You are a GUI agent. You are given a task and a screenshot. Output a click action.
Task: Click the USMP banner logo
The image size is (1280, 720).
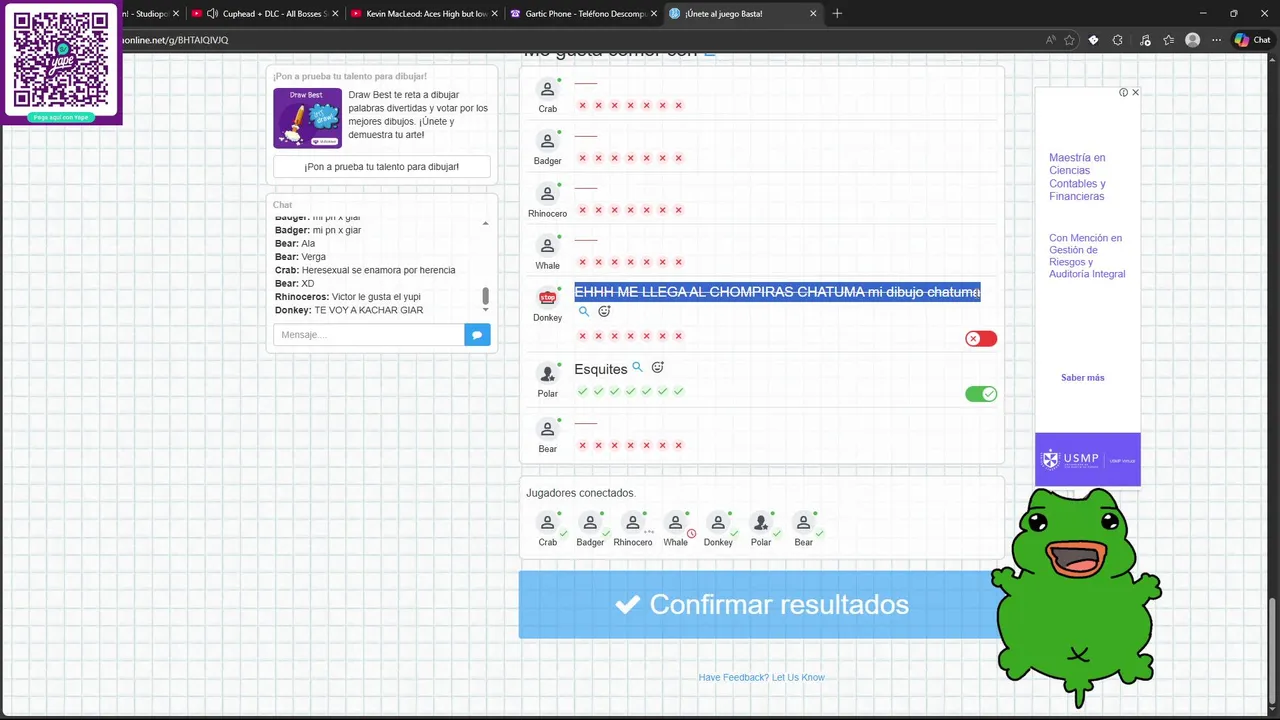pyautogui.click(x=1087, y=460)
